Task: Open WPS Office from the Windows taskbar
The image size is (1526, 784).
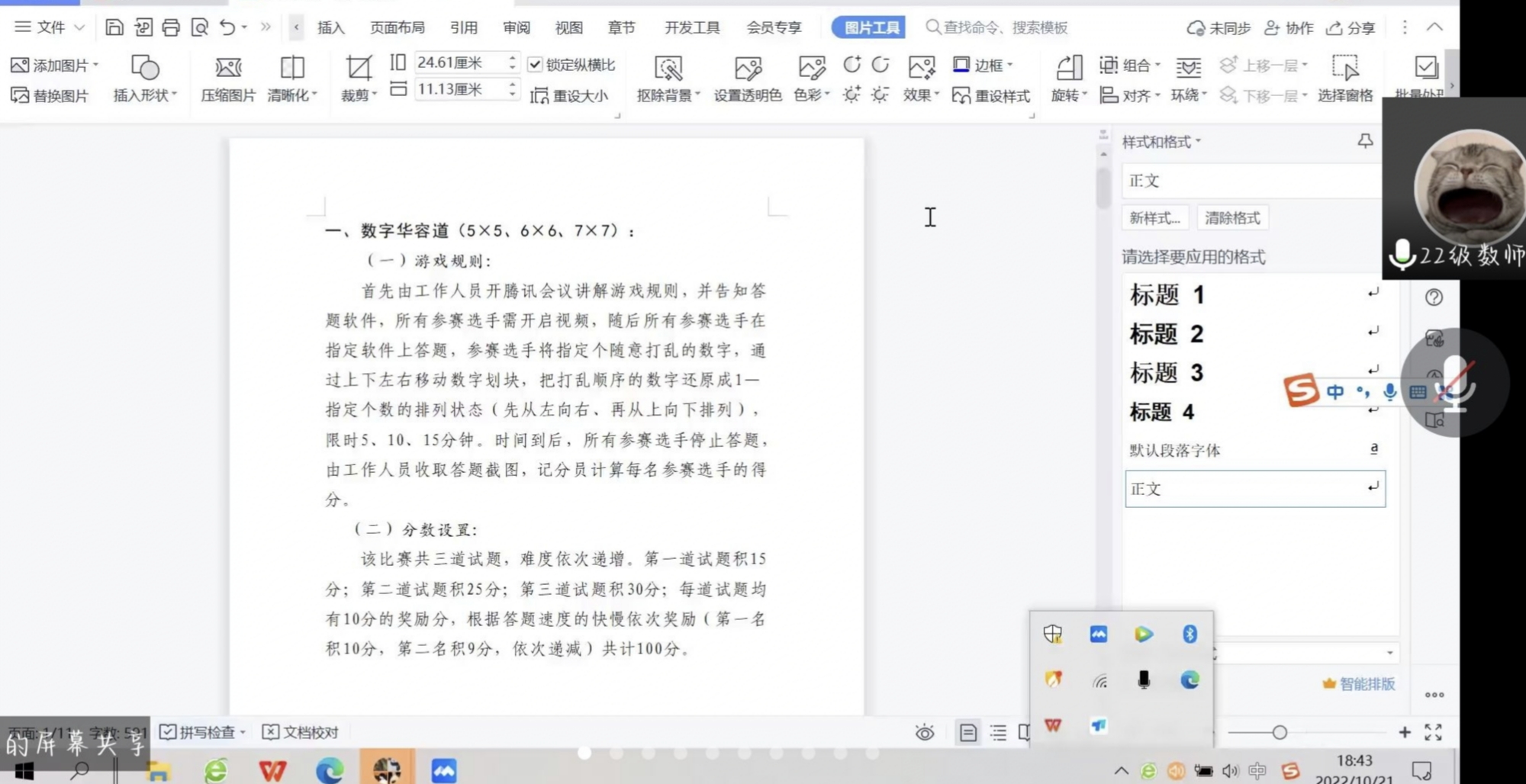Action: [x=272, y=770]
